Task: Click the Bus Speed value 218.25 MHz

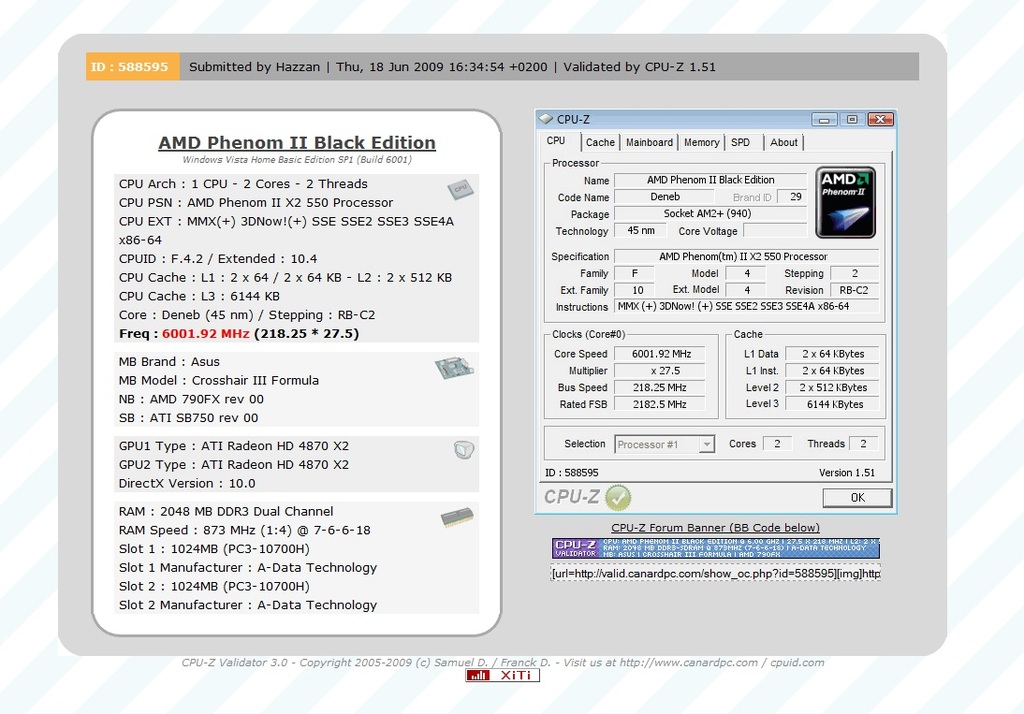Action: click(662, 388)
